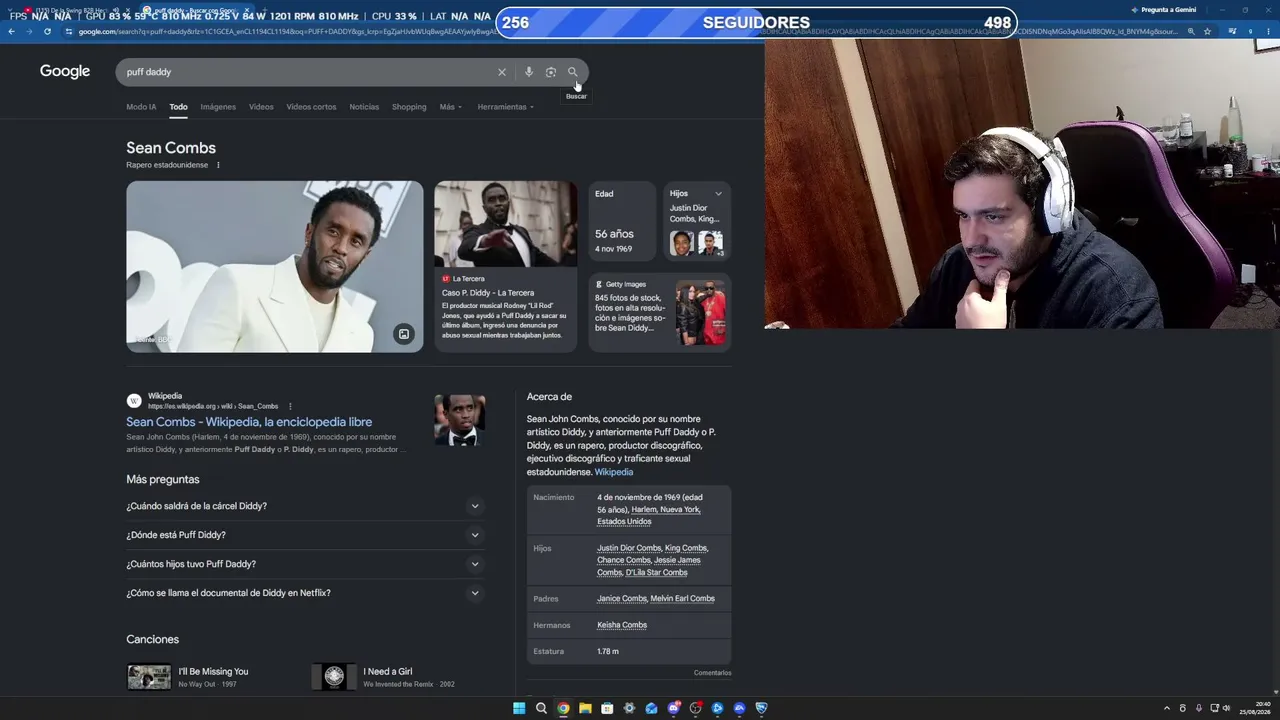
Task: Start a voice search with the microphone
Action: click(529, 72)
